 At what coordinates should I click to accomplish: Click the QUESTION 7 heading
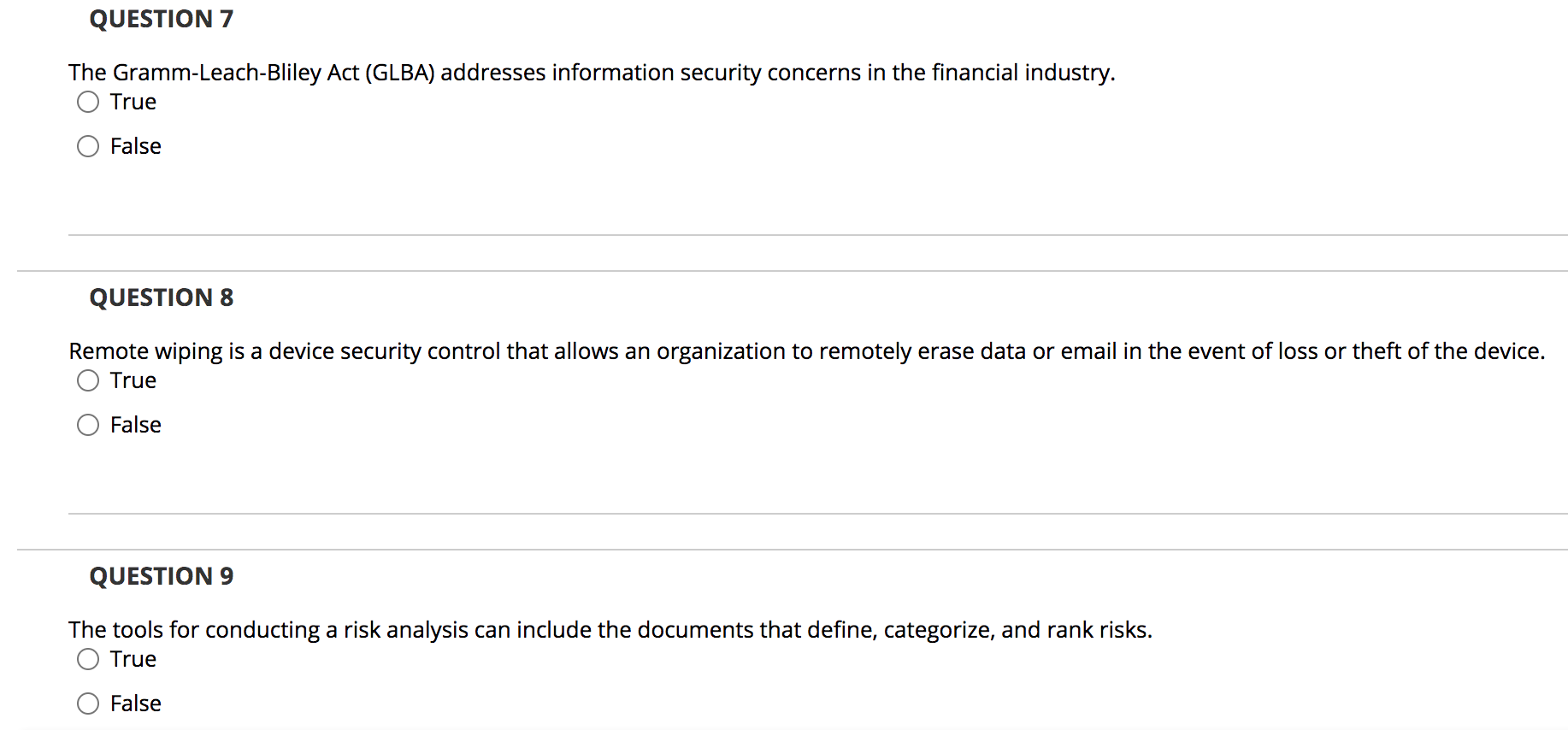pos(161,19)
